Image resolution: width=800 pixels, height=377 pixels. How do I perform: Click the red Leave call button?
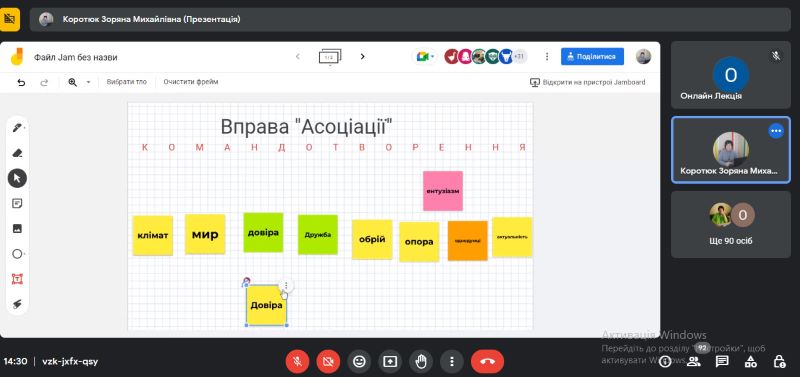click(487, 361)
